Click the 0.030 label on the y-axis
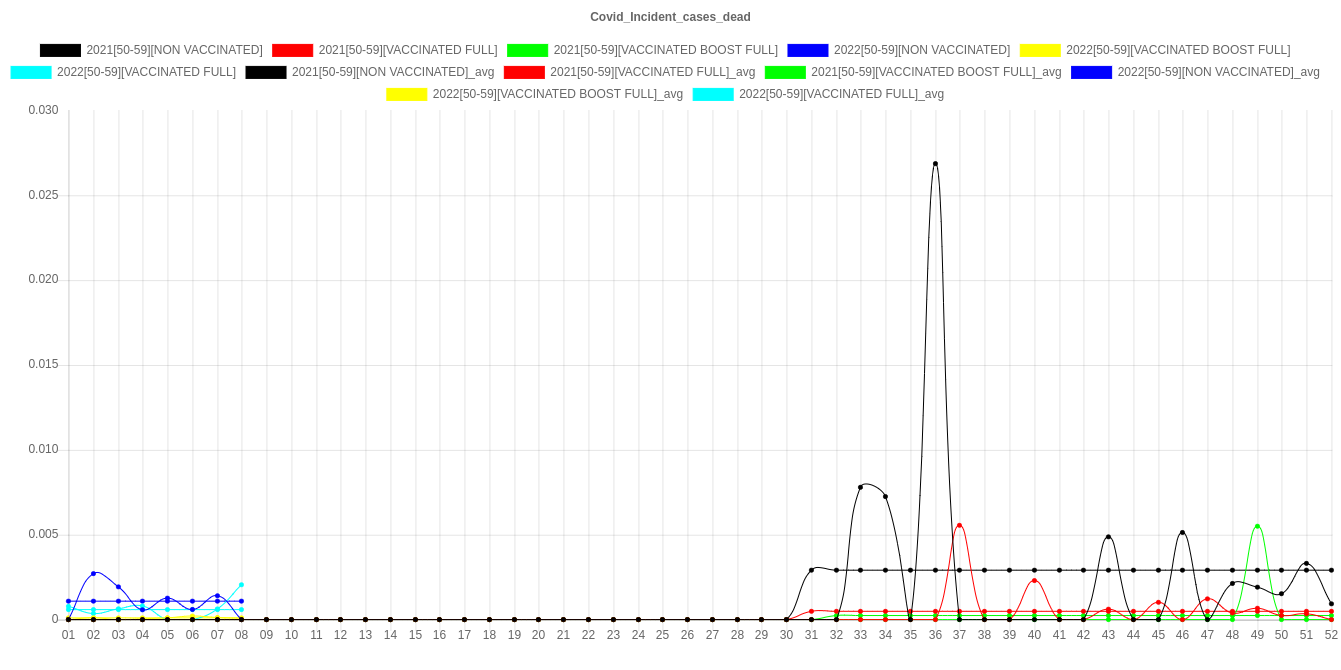This screenshot has width=1341, height=670. click(x=43, y=109)
